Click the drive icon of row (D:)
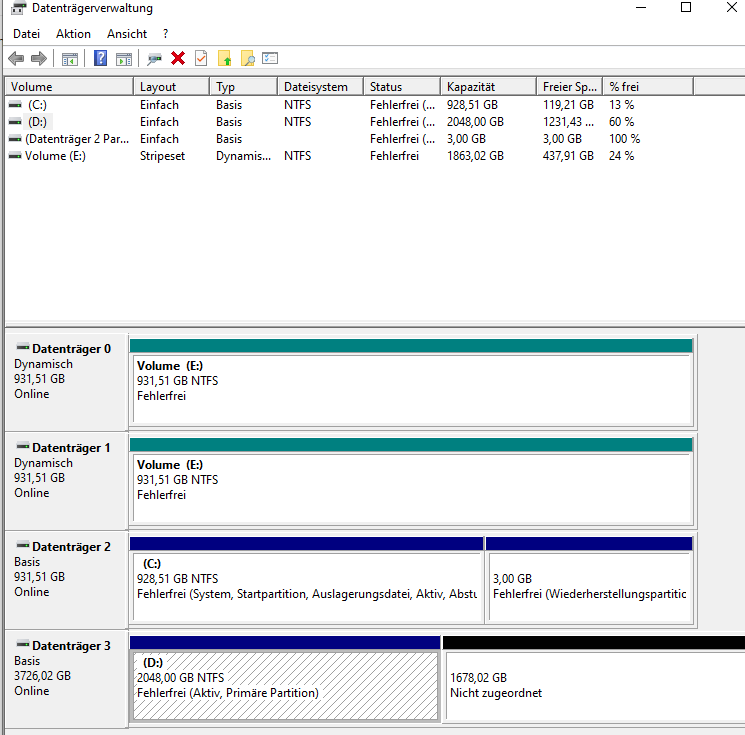The height and width of the screenshot is (735, 745). coord(15,122)
